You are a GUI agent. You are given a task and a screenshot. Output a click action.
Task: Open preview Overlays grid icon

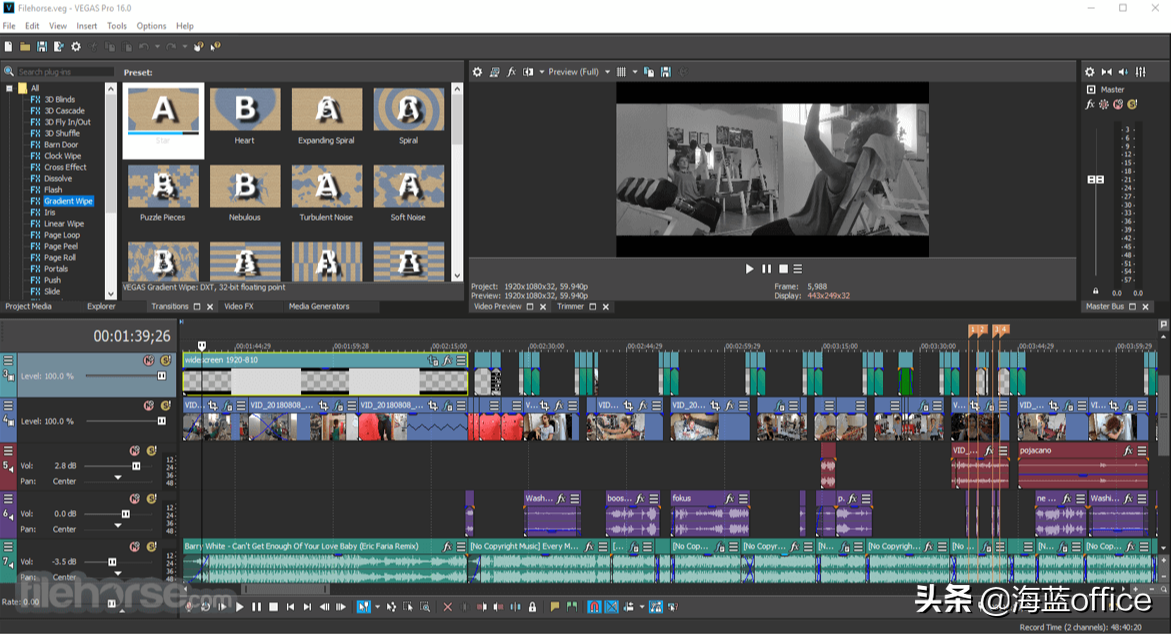[x=621, y=72]
